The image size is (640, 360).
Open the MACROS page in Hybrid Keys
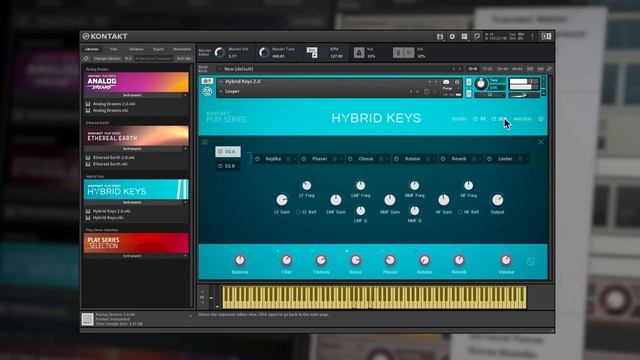point(522,119)
